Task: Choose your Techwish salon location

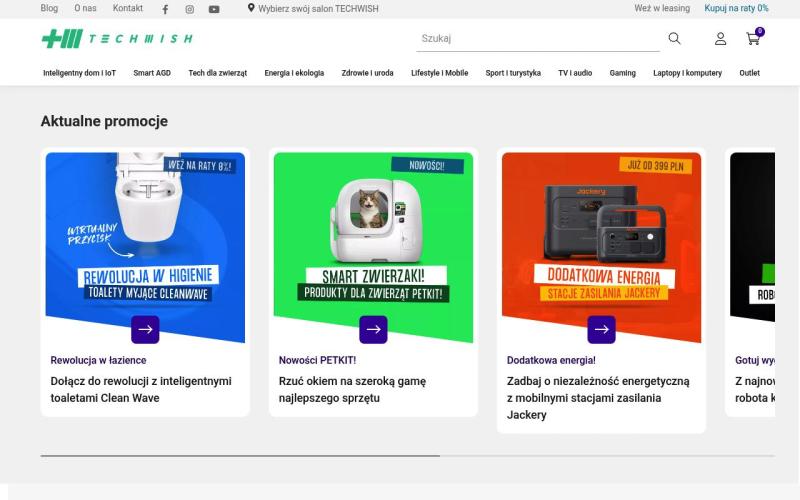Action: point(312,8)
